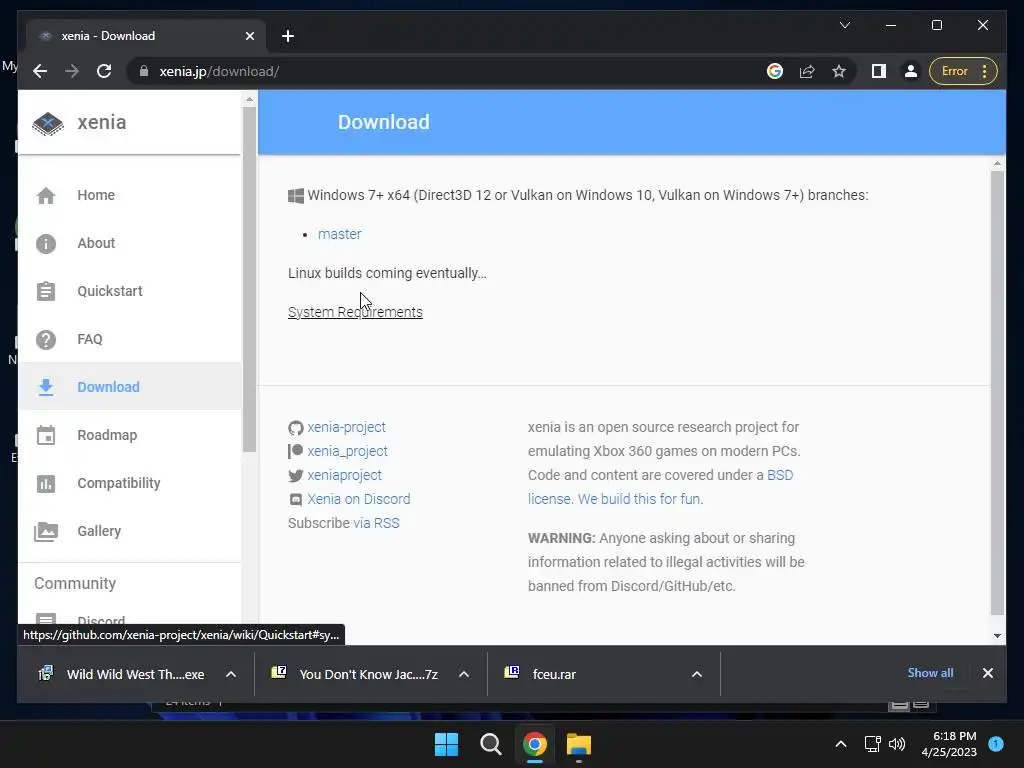Open the Home sidebar item
The height and width of the screenshot is (768, 1024).
click(129, 195)
